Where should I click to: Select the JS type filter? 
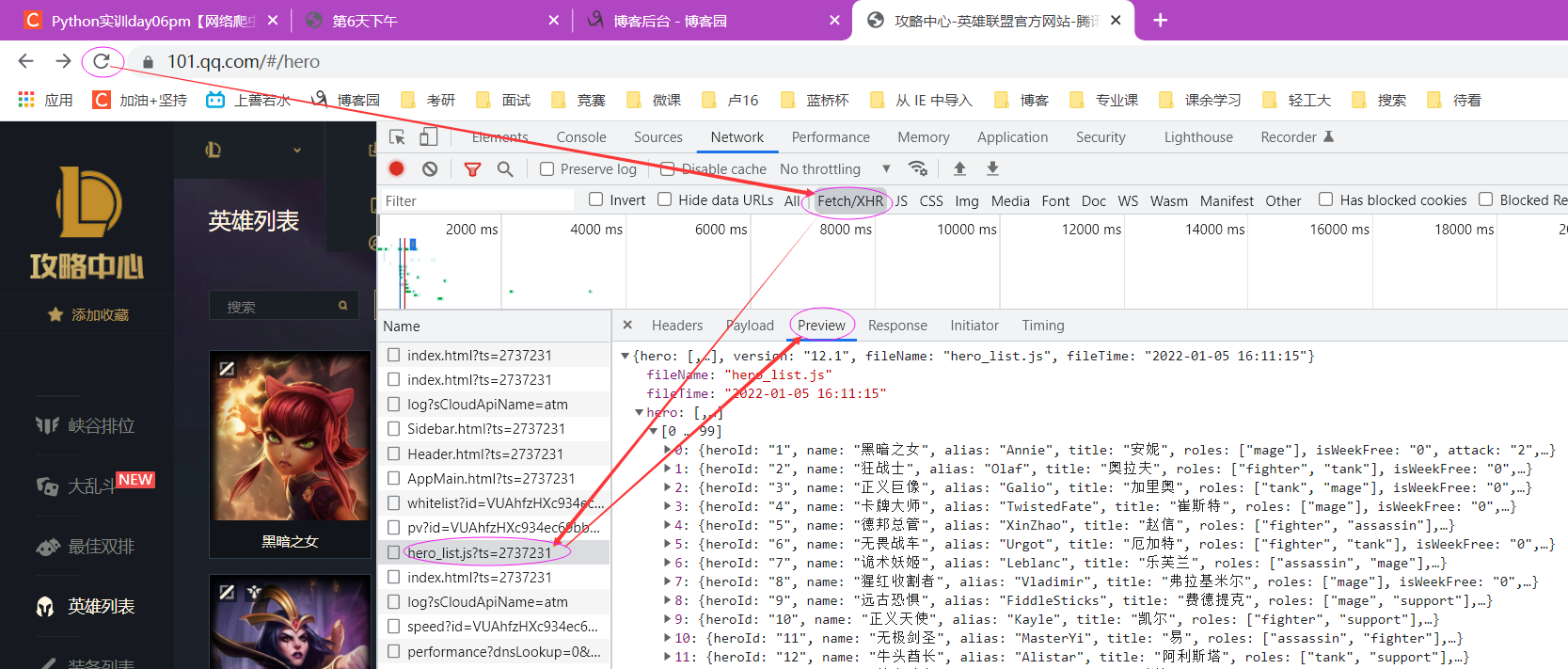point(901,200)
